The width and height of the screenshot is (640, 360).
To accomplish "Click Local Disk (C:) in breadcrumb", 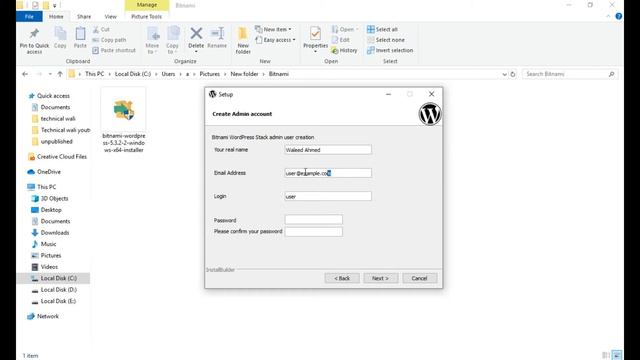I will [x=133, y=74].
